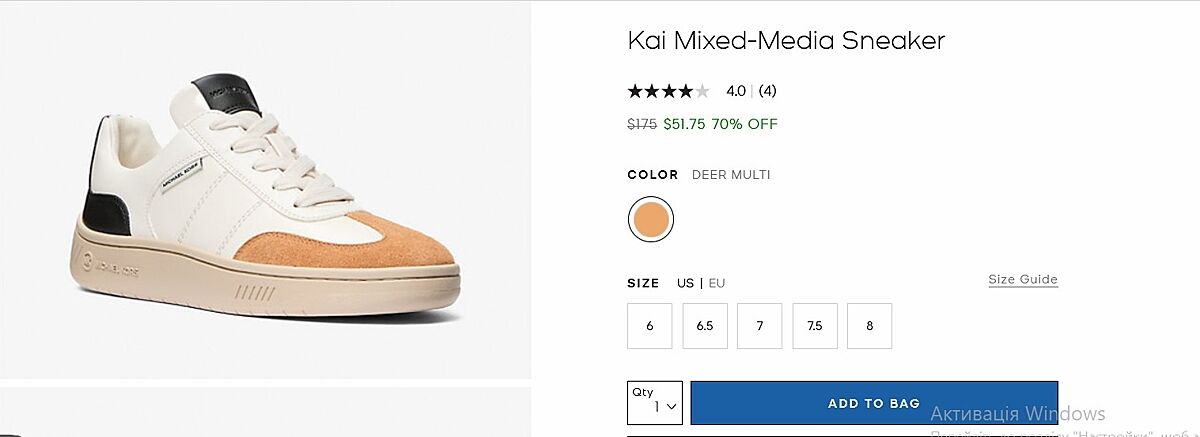Click the 70% OFF discount label

744,124
